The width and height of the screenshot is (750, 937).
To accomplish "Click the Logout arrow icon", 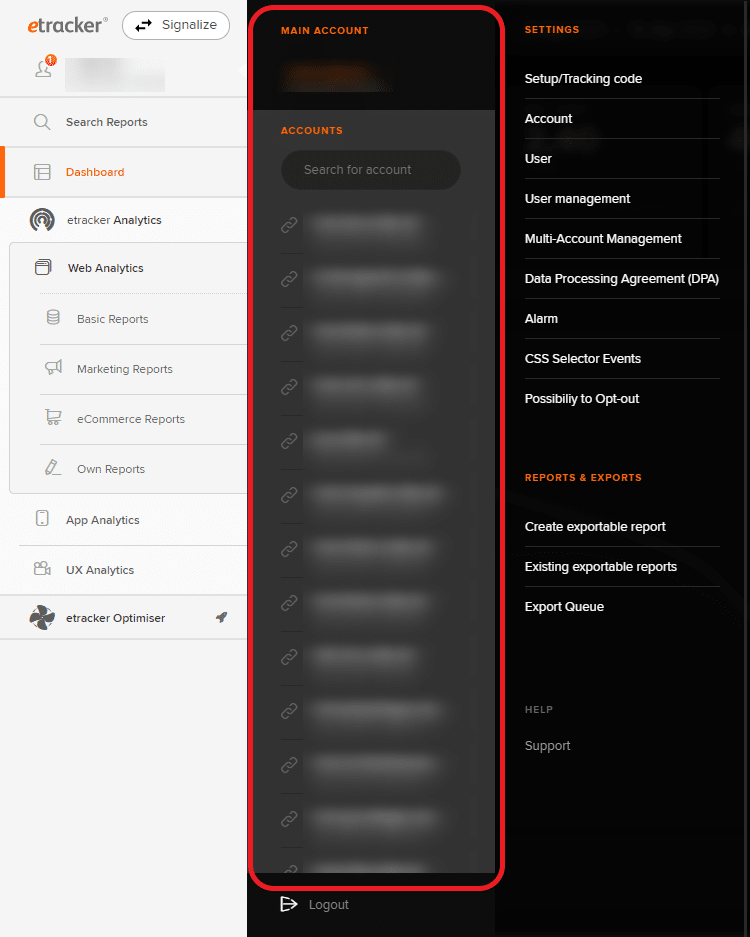I will (289, 904).
